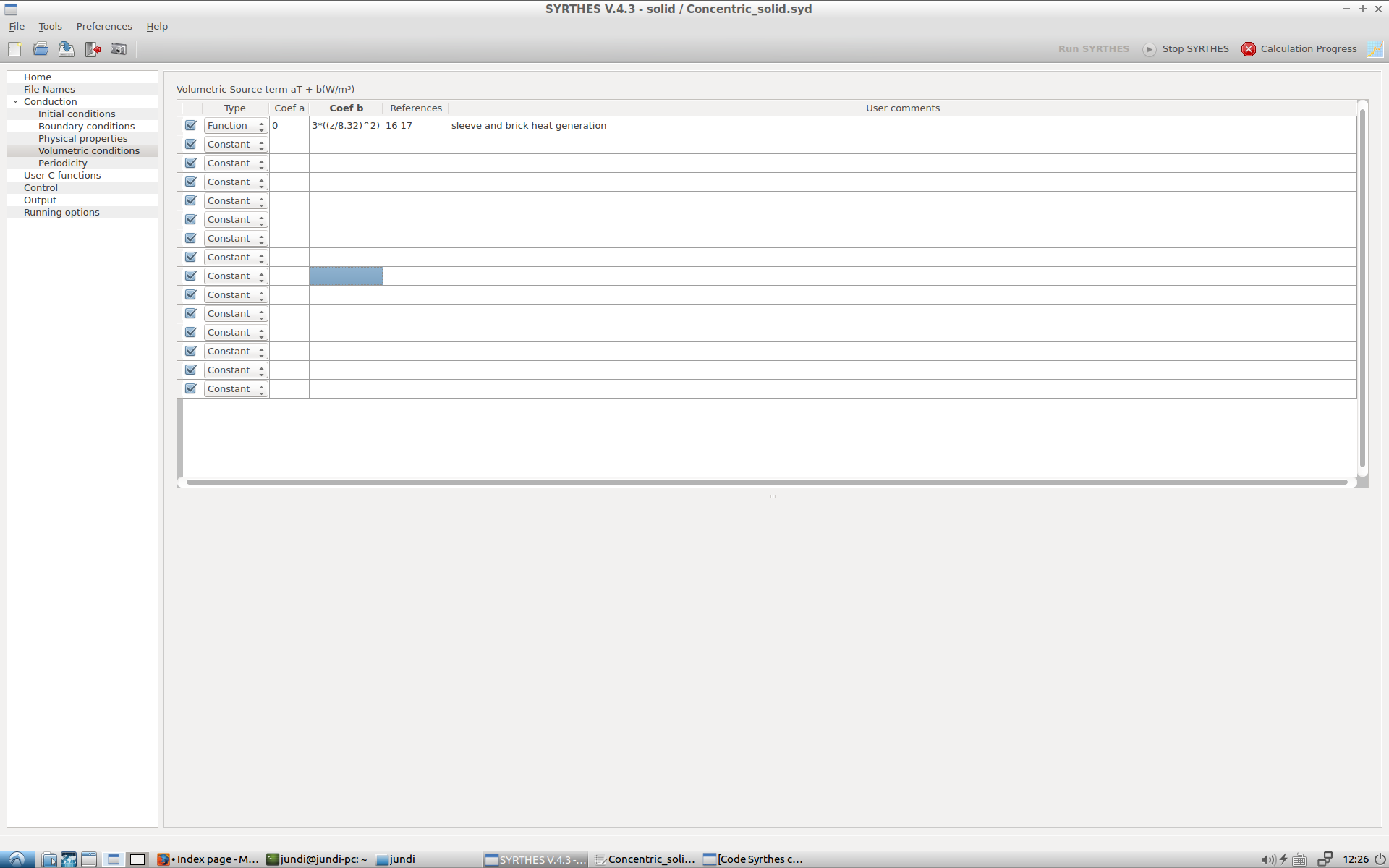Image resolution: width=1389 pixels, height=868 pixels.
Task: Click the New file toolbar icon
Action: [x=14, y=49]
